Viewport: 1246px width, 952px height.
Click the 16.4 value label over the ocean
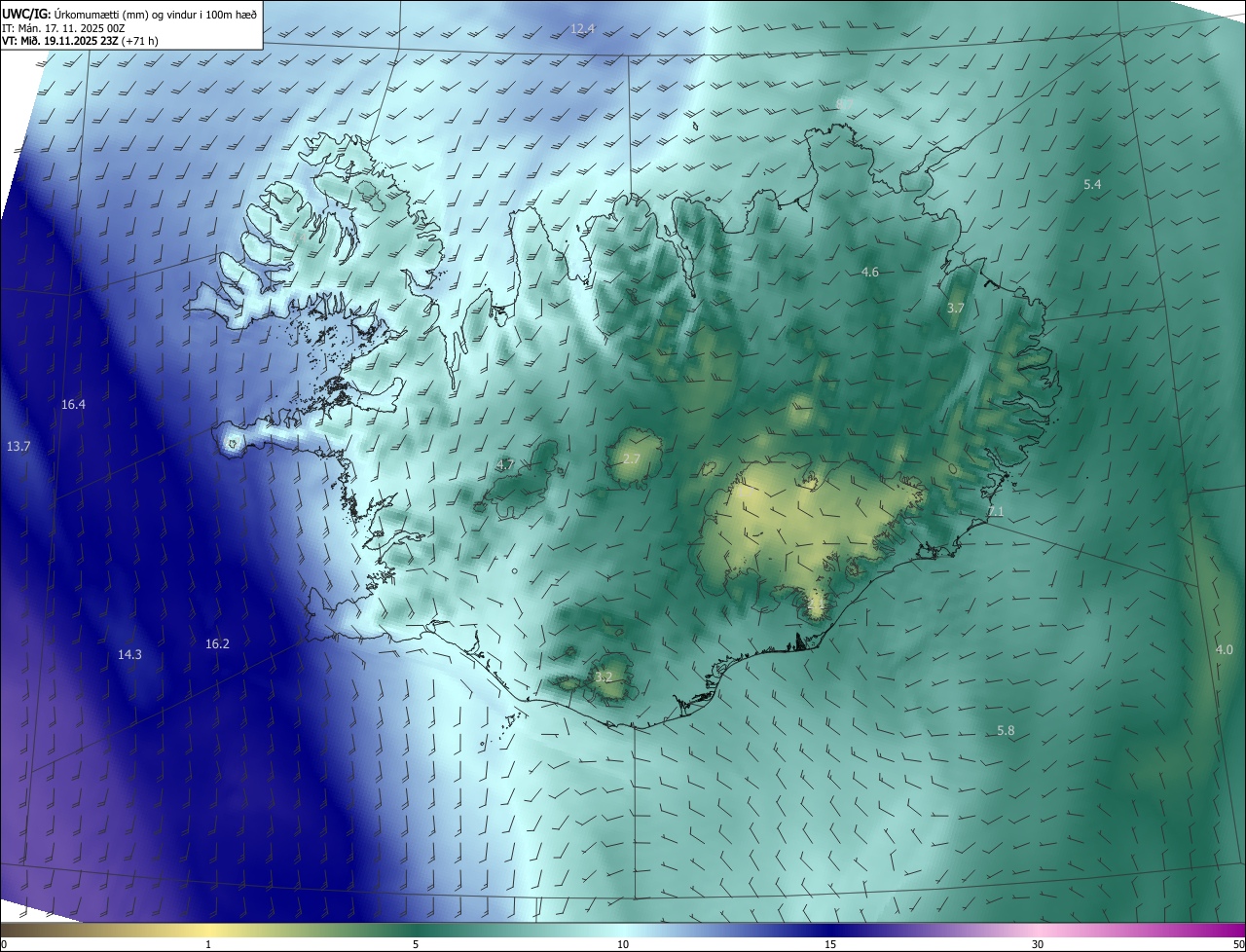click(x=73, y=404)
